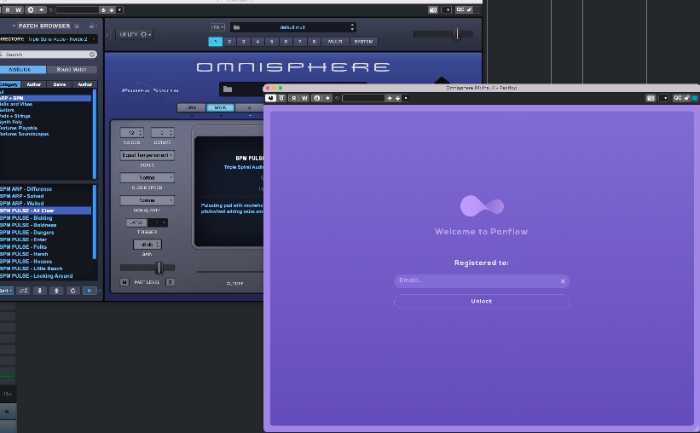Open the Equal Temperament scale dropdown

(147, 155)
